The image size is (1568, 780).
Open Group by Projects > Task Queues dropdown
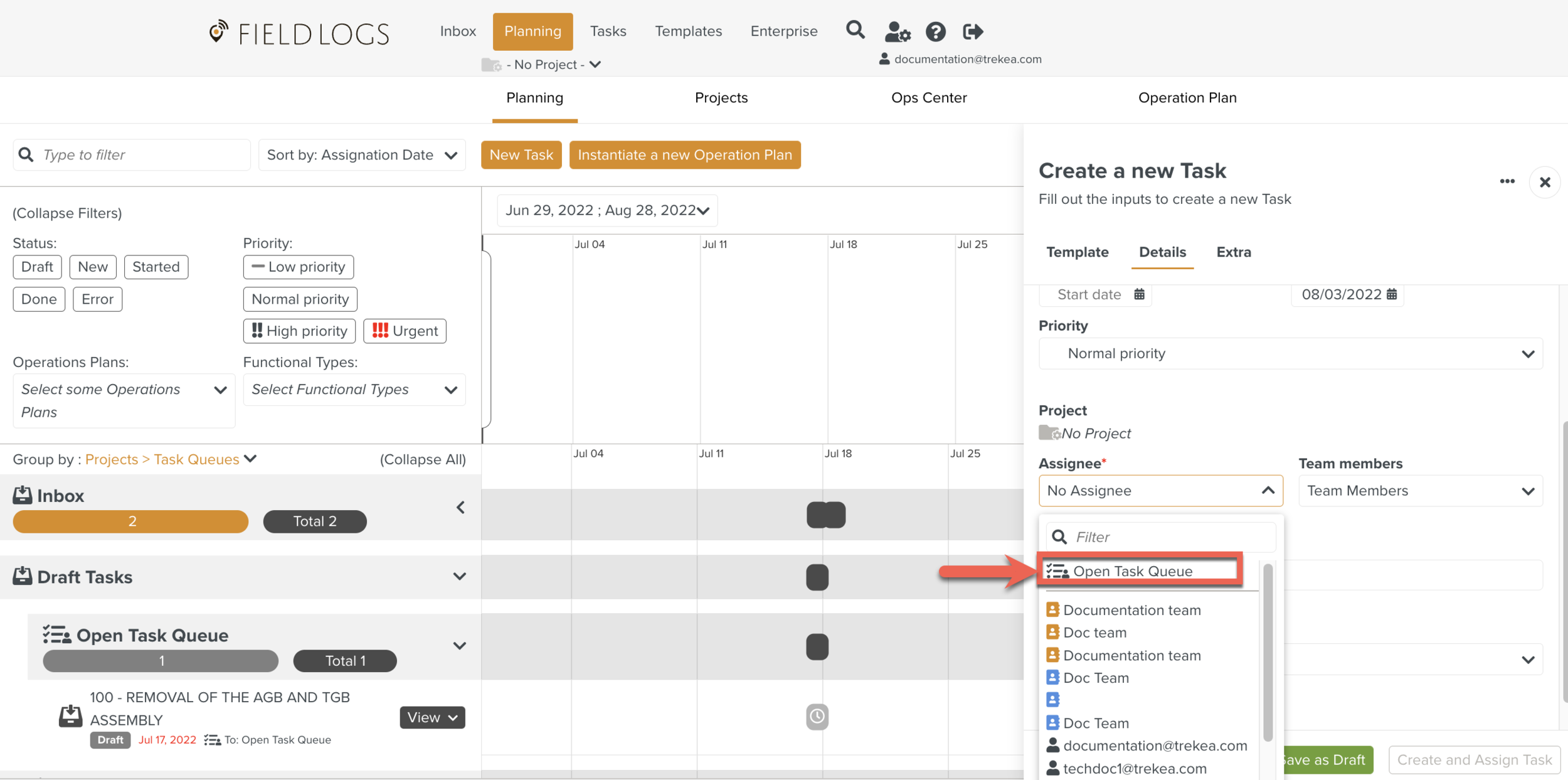pos(171,459)
